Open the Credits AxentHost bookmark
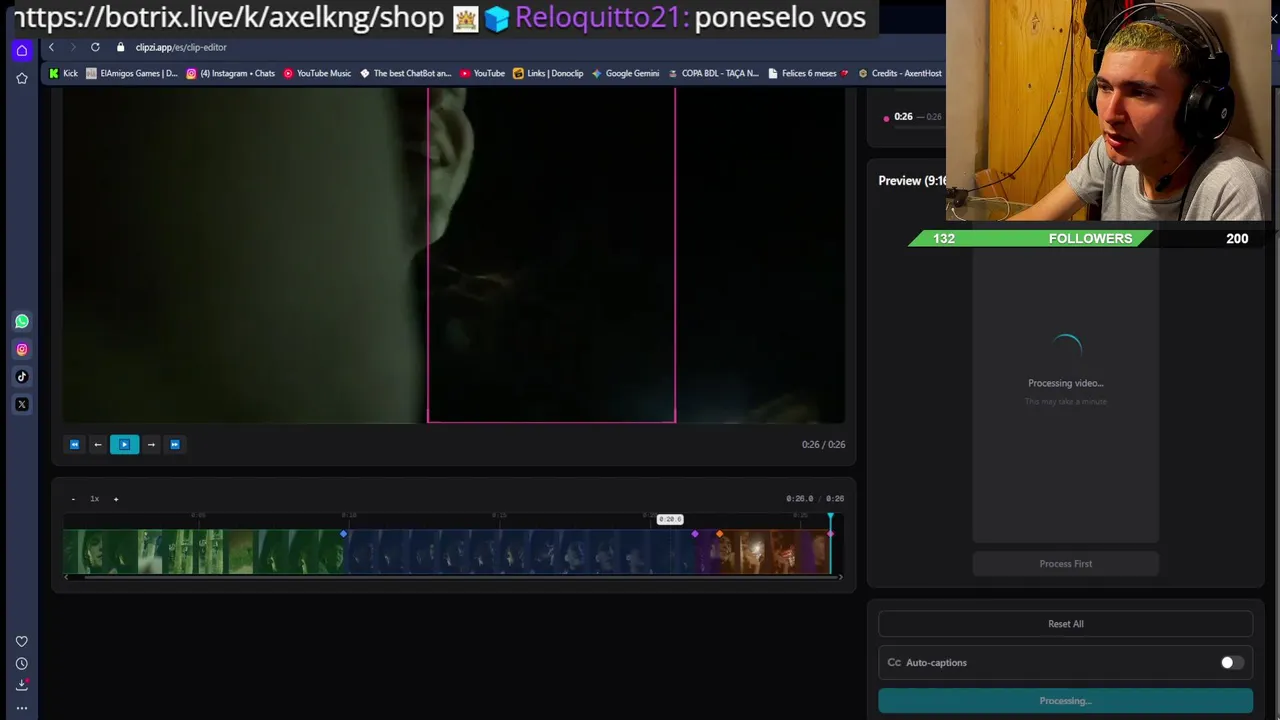The width and height of the screenshot is (1280, 720). (x=899, y=73)
